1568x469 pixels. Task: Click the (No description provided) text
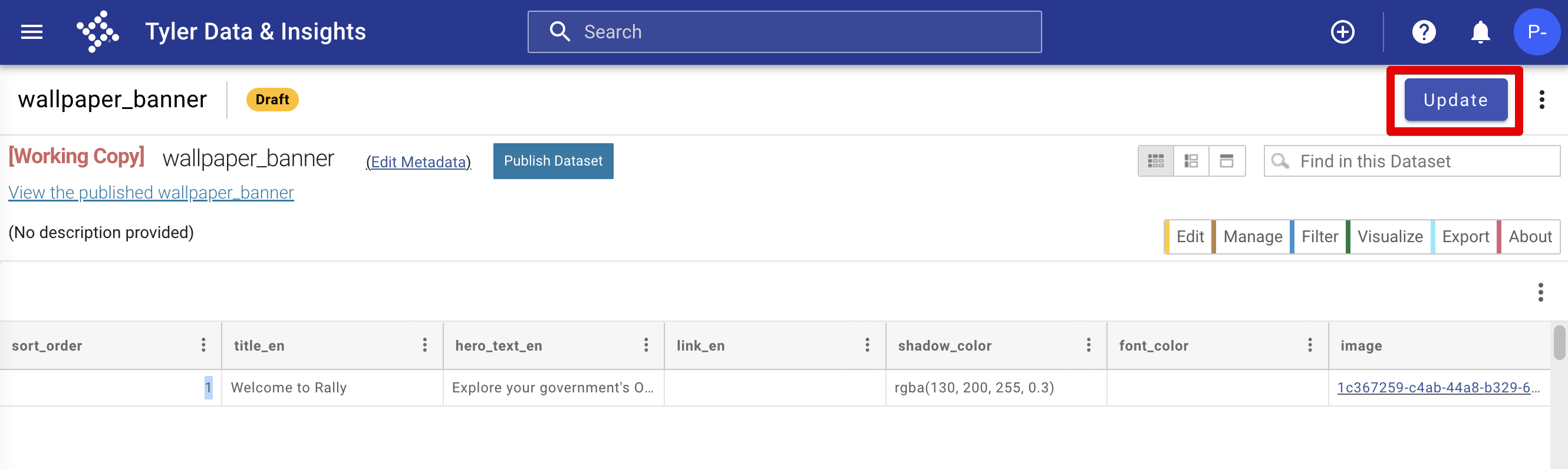[101, 232]
